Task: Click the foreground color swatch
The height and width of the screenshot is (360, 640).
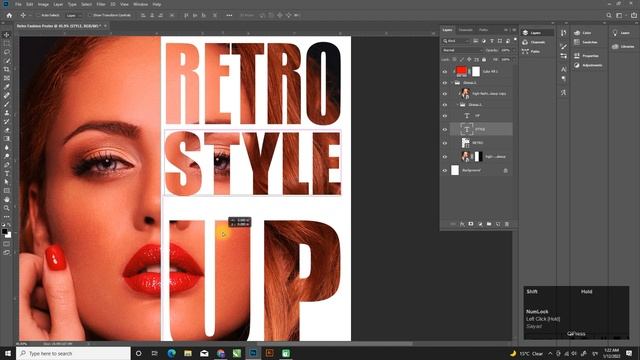Action: [4, 232]
